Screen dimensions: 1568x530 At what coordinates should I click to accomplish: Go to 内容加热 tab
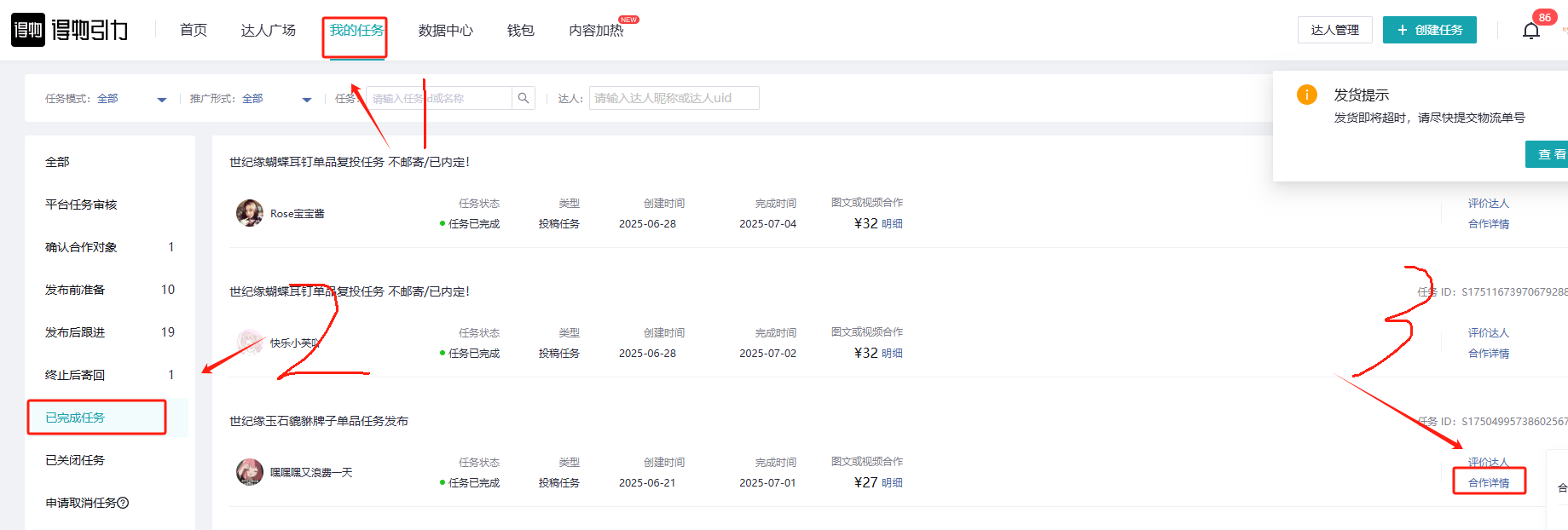[x=596, y=31]
